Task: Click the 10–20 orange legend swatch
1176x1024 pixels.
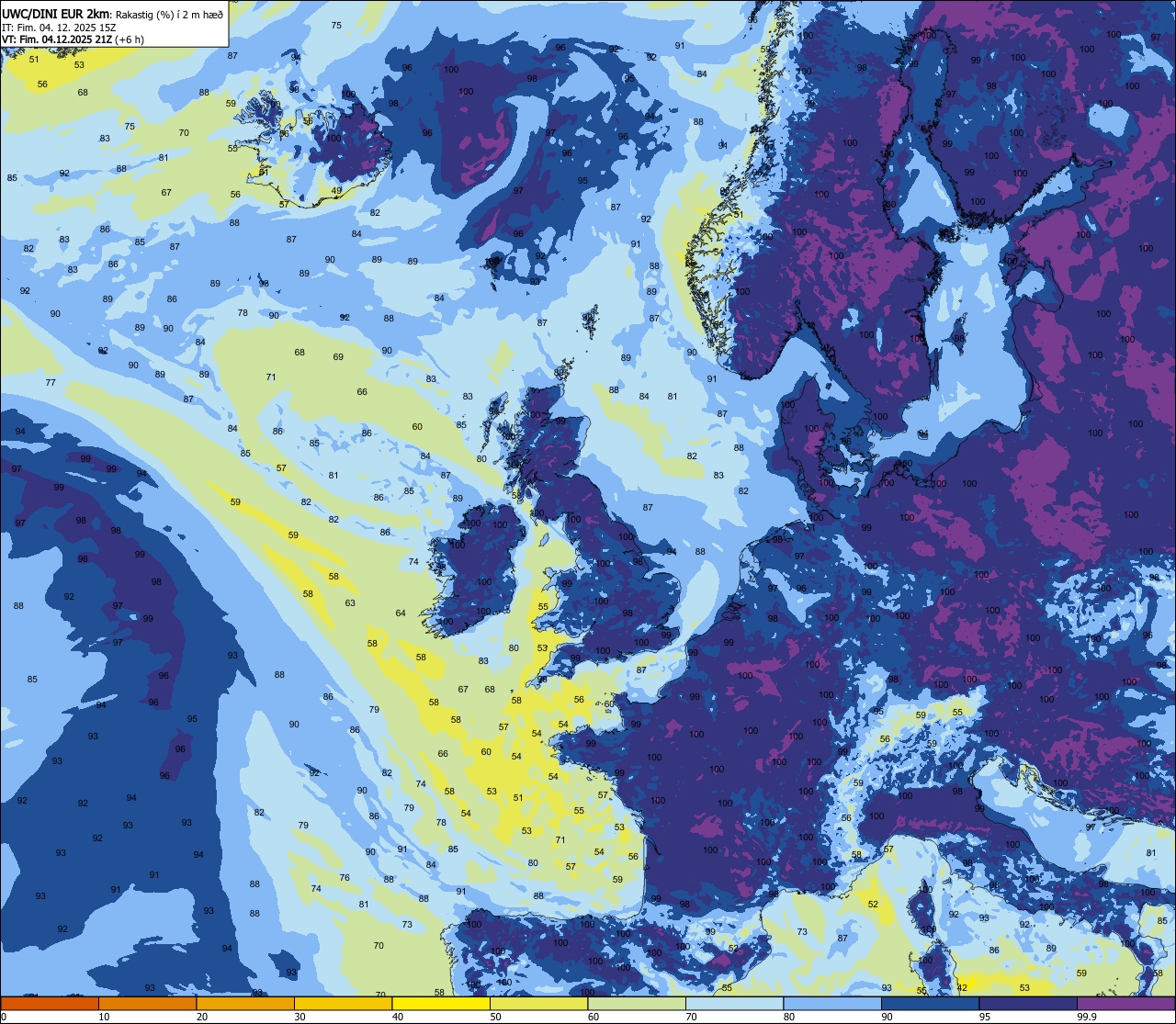Action: click(147, 1003)
